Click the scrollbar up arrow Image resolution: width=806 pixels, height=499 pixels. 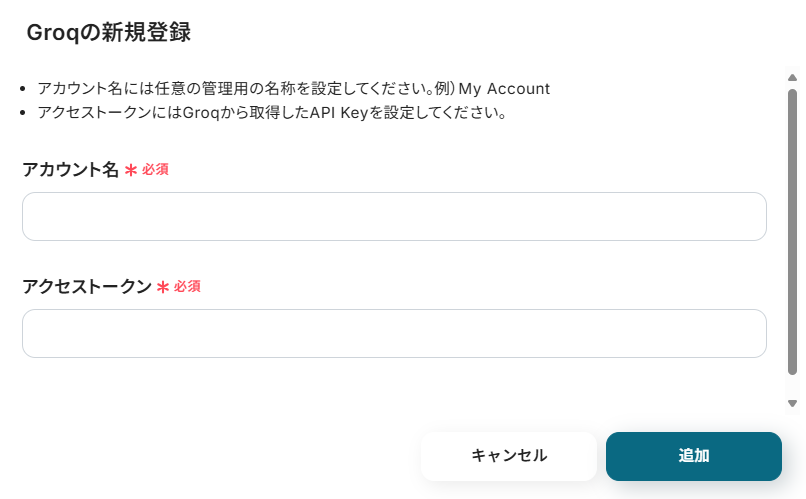(792, 77)
